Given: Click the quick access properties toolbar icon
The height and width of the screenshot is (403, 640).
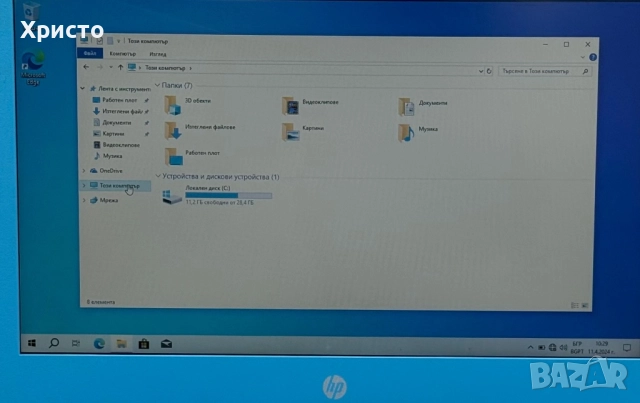Looking at the screenshot, I should point(100,41).
